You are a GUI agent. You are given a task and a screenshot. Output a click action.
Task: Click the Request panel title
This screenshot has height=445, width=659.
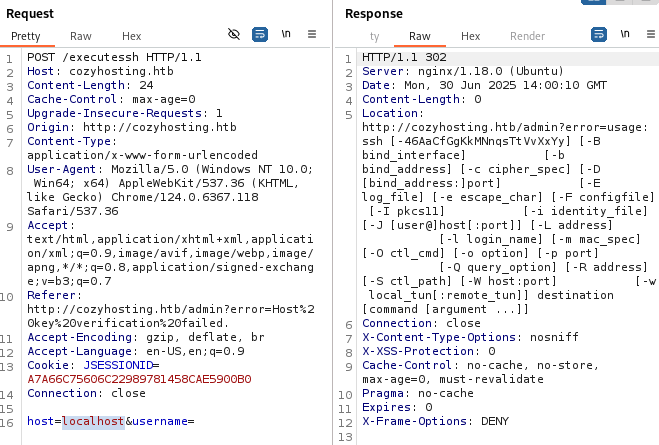(30, 14)
